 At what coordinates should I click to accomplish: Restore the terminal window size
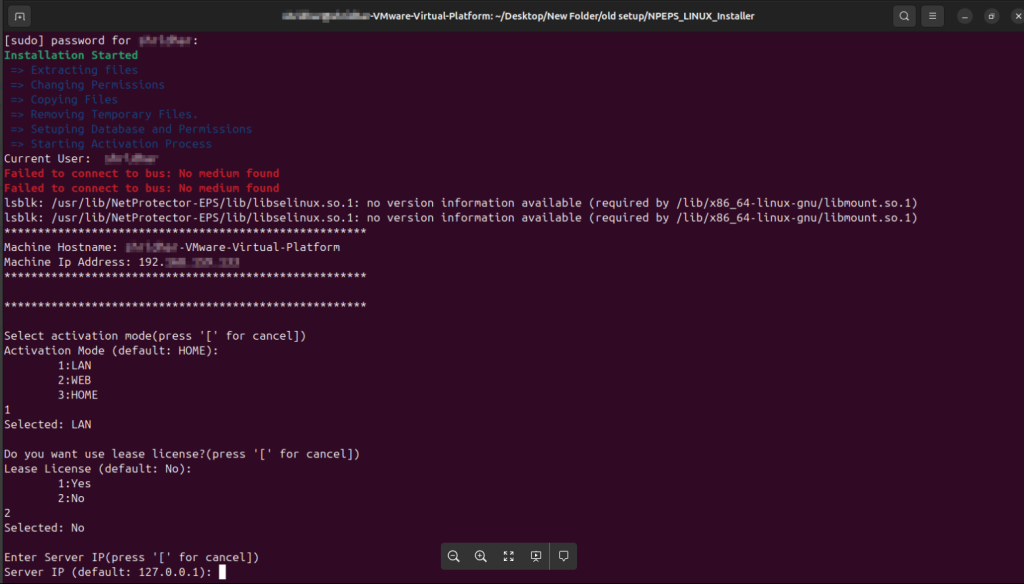(x=990, y=16)
